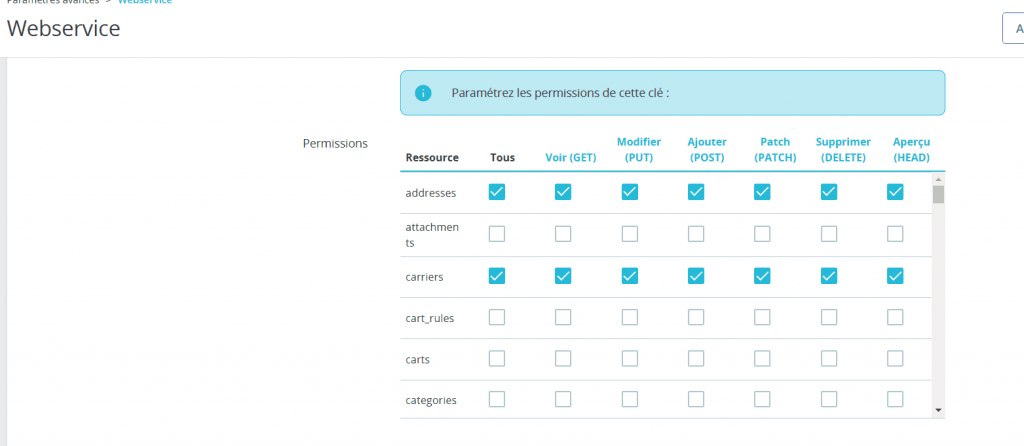Enable Modifier (PUT) for attachments
1024x446 pixels.
630,234
